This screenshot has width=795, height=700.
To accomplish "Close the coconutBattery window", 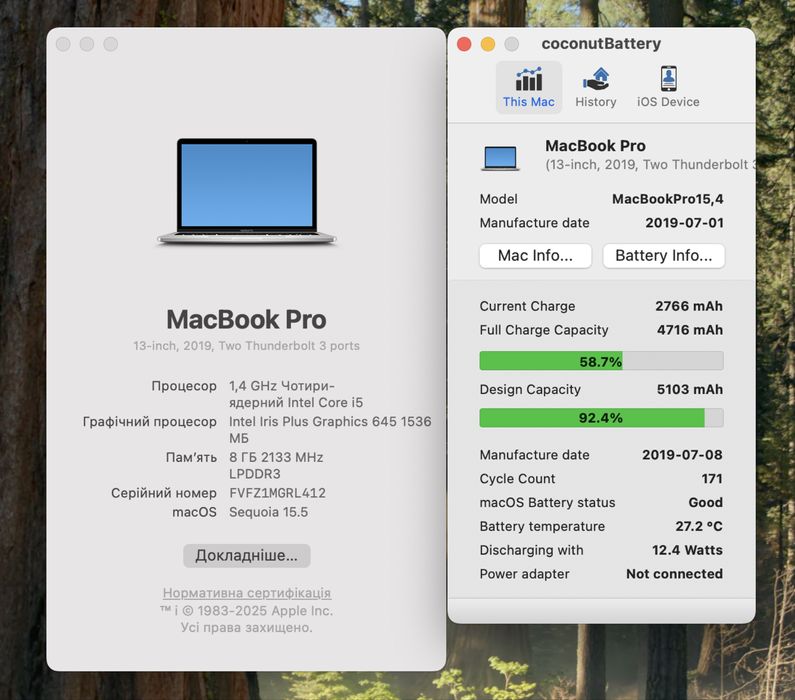I will (464, 44).
